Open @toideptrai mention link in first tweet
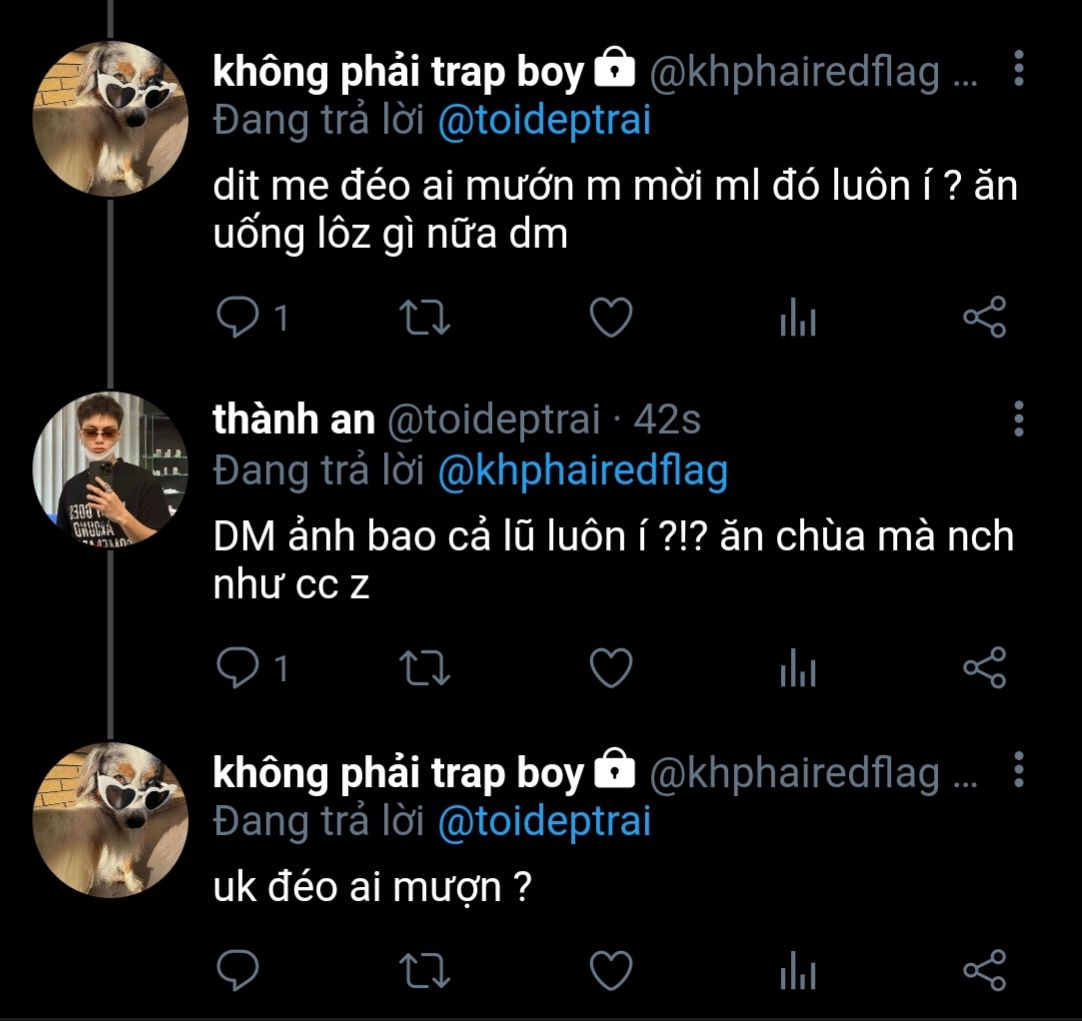 (544, 120)
